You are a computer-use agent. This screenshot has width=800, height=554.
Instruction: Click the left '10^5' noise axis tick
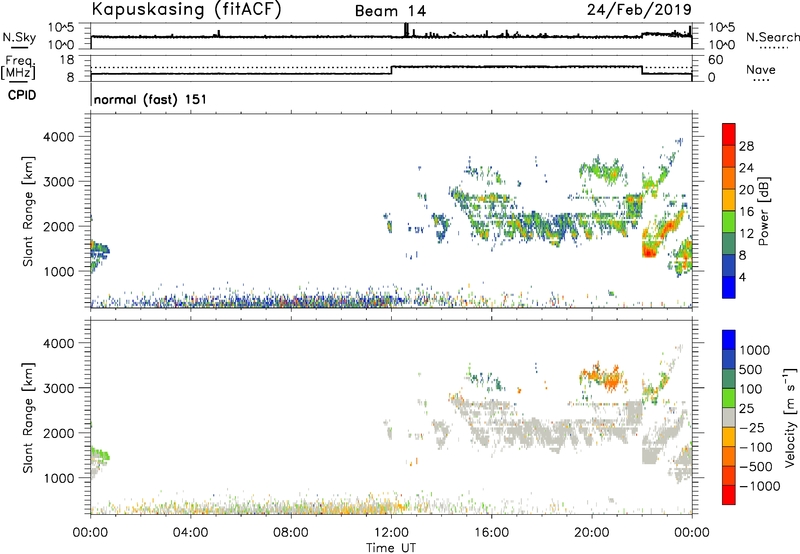point(61,28)
